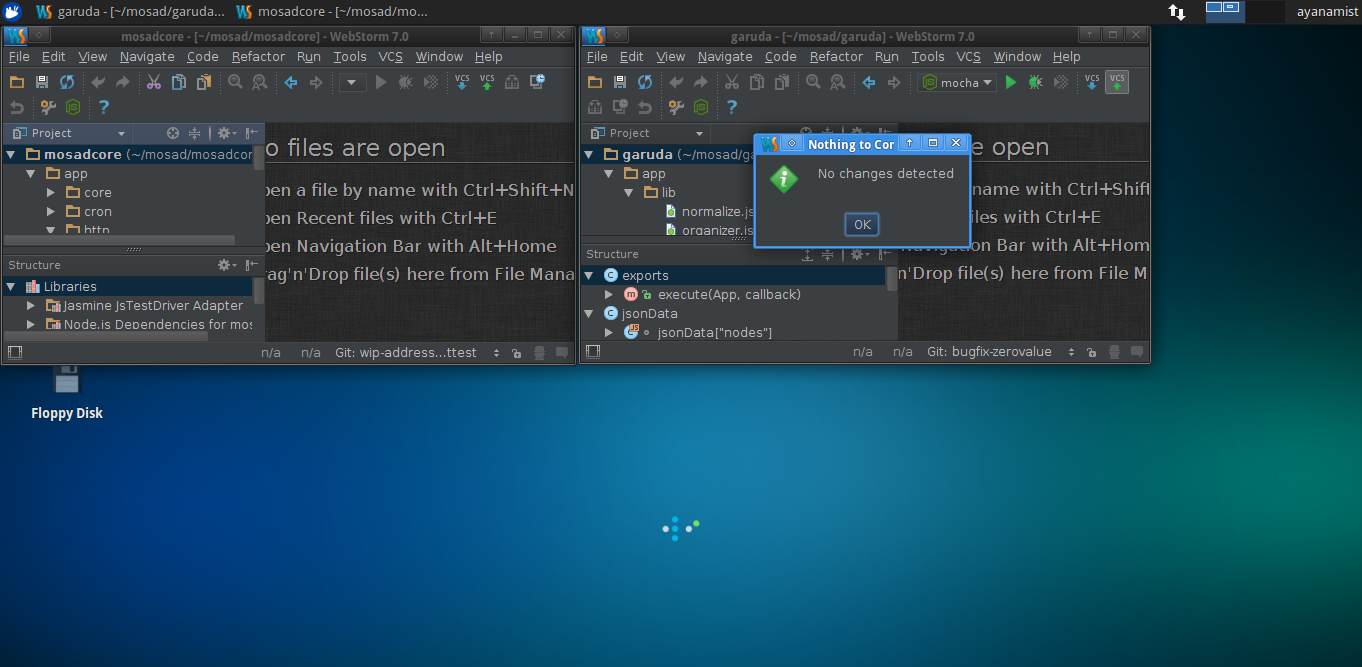
Task: Expand the core folder in mosadcore project tree
Action: click(51, 193)
